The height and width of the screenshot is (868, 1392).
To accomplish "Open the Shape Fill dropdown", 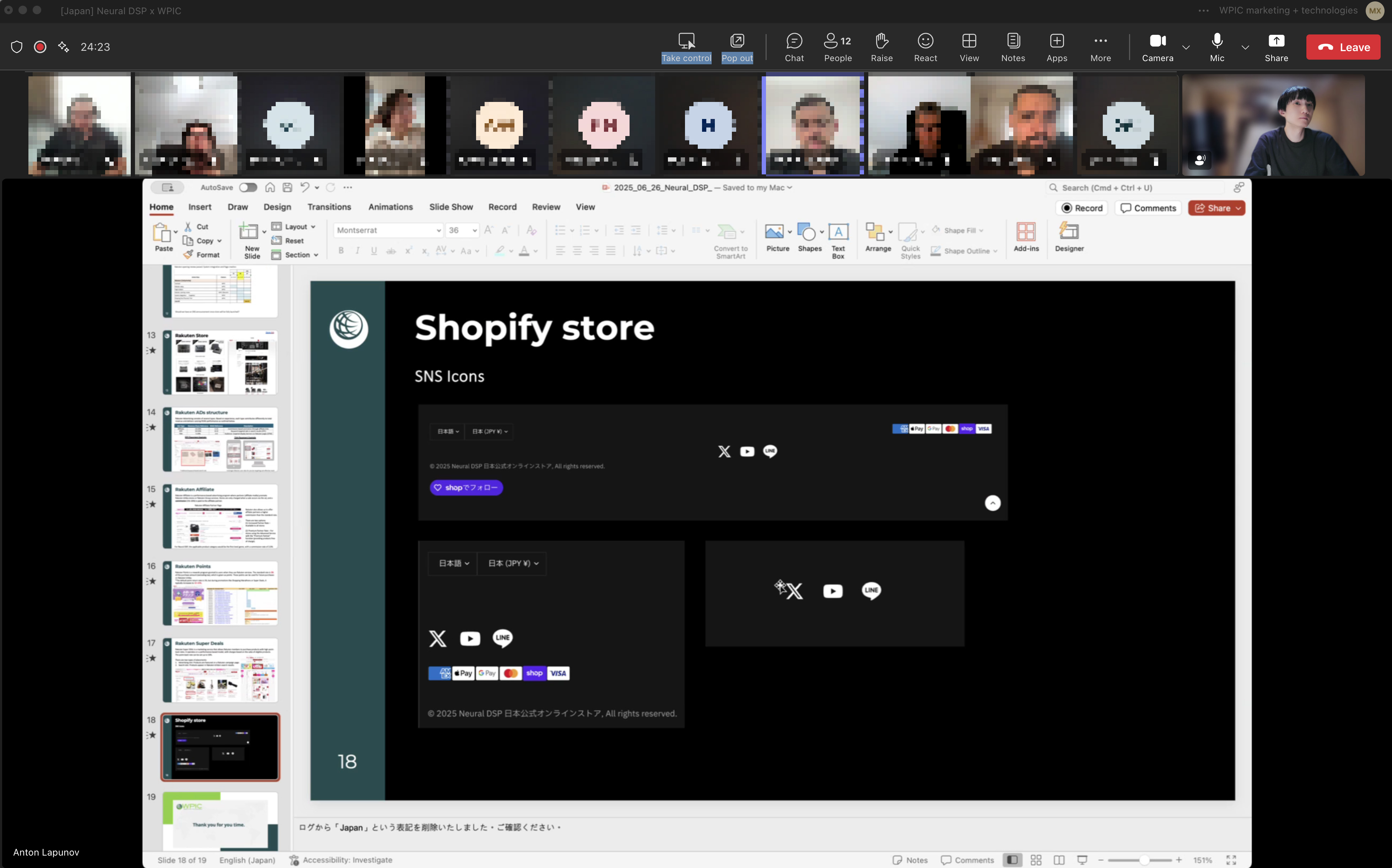I will (958, 230).
